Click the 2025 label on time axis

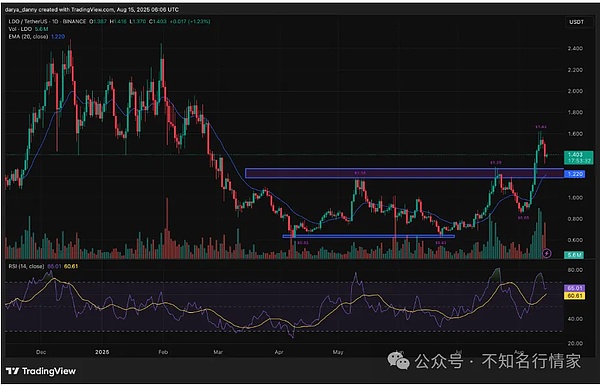(x=102, y=352)
